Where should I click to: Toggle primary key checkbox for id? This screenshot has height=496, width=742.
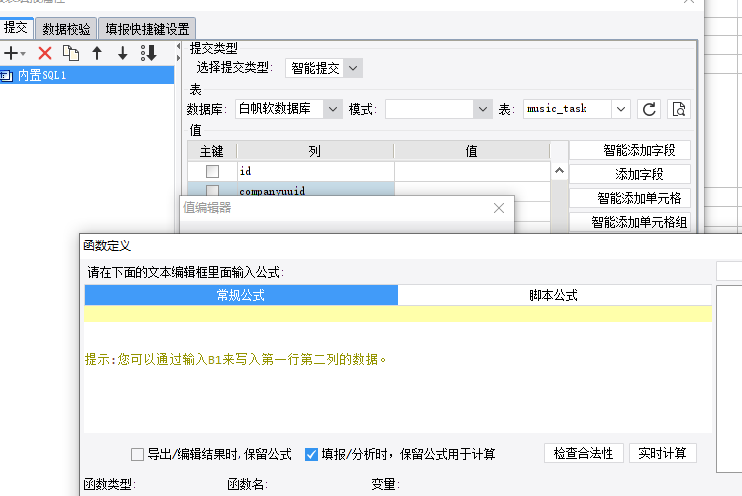[212, 171]
